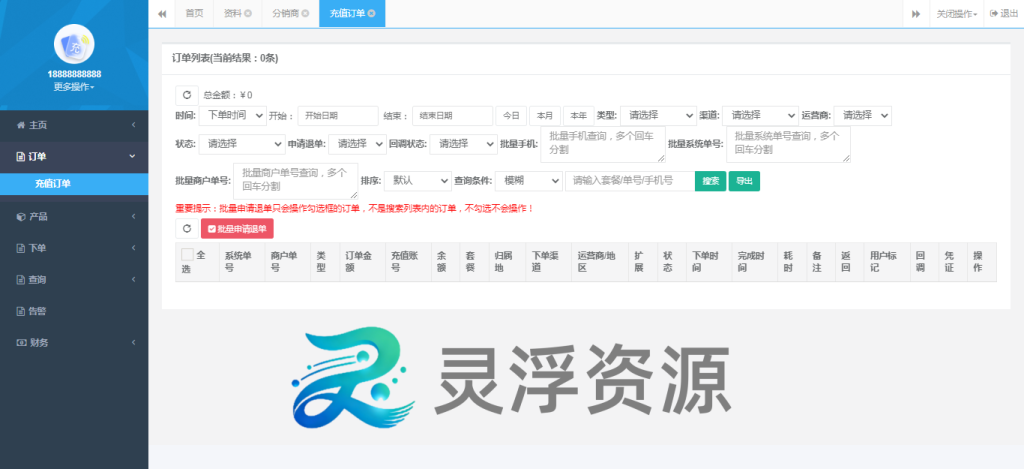1024x469 pixels.
Task: Click the tab-scroll-left double arrow icon
Action: pos(162,14)
